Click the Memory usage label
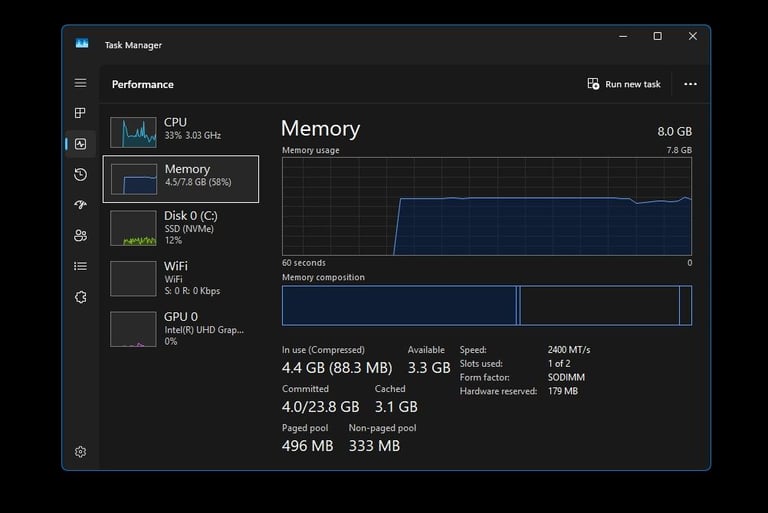This screenshot has width=768, height=513. tap(311, 150)
